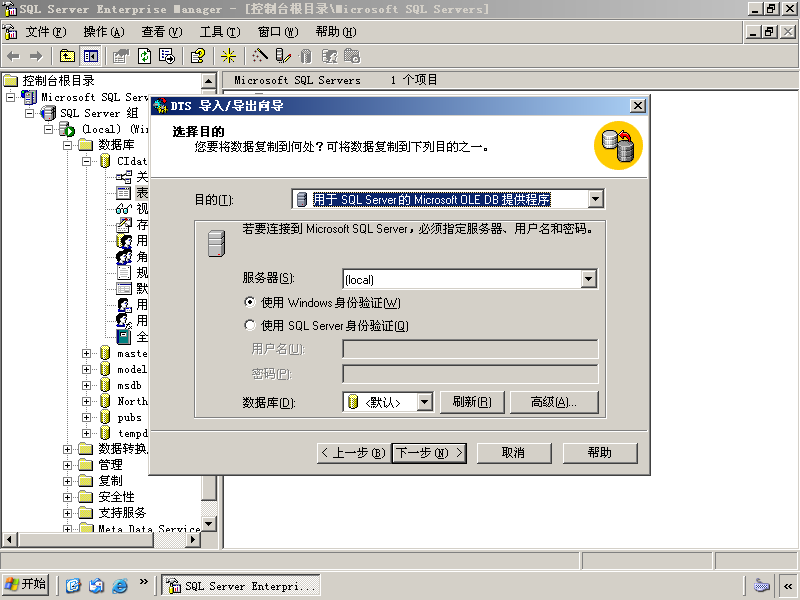
Task: Select the 复制 folder in tree
Action: click(x=110, y=481)
